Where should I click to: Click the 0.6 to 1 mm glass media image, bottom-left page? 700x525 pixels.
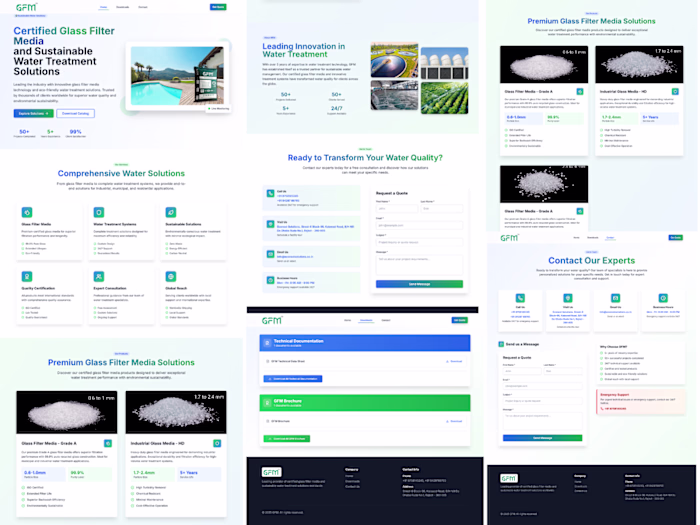67,412
